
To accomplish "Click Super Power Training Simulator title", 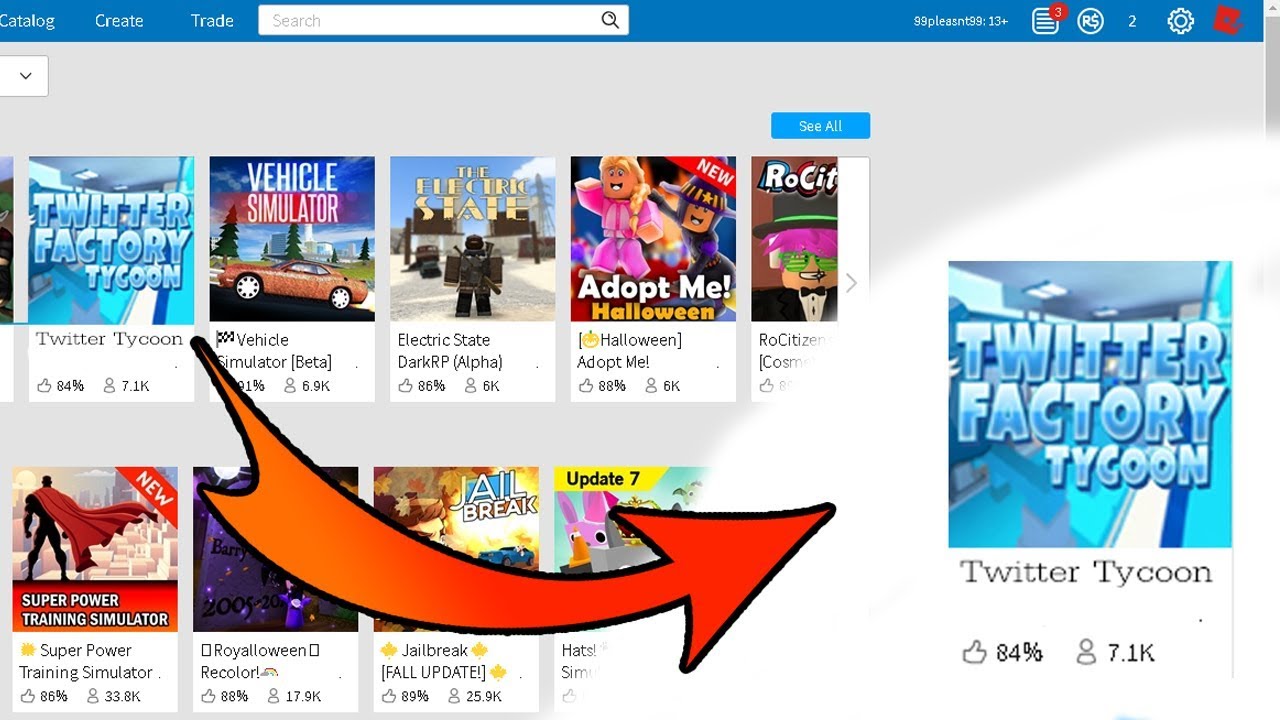I will 86,661.
